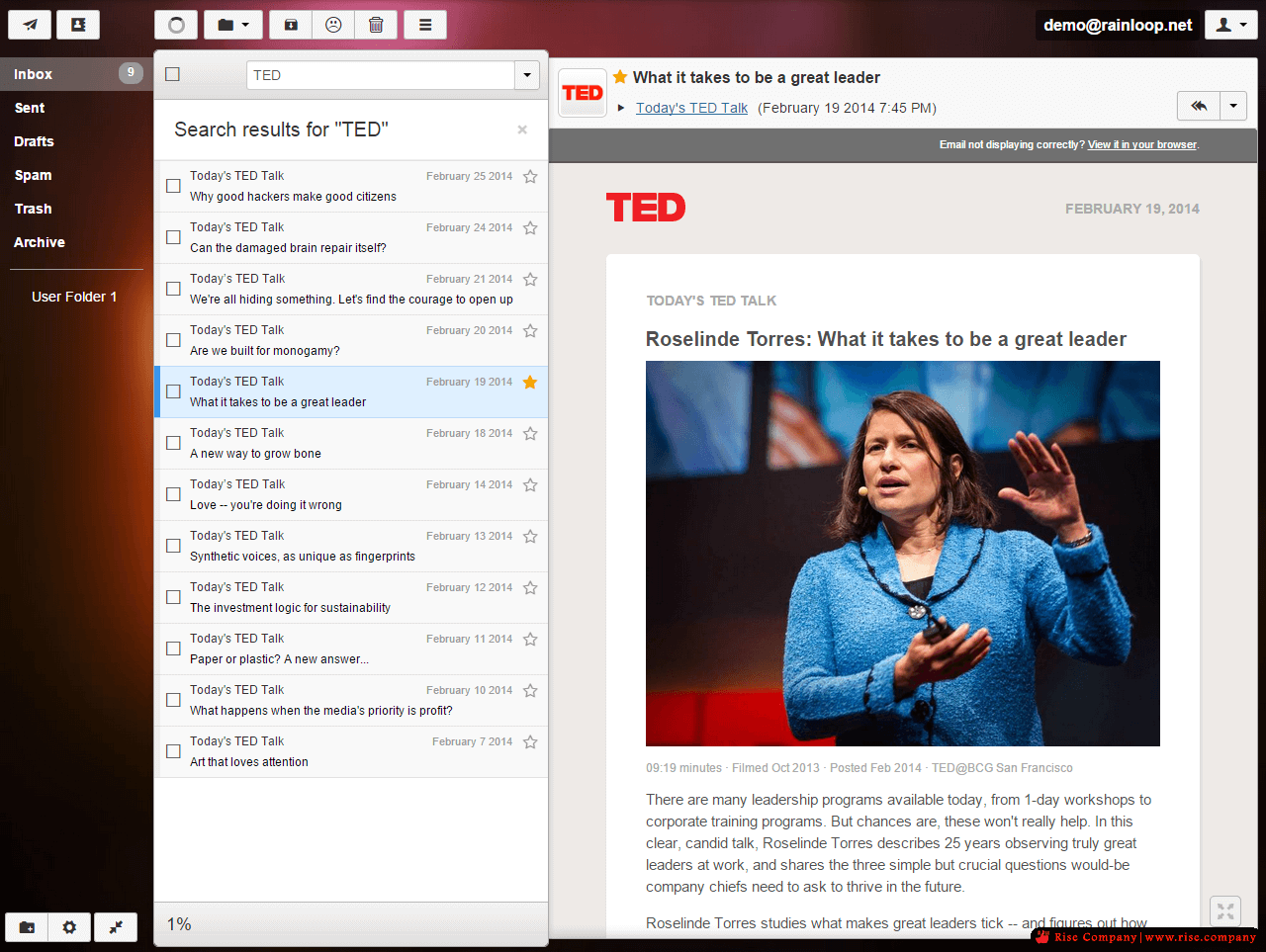Star the February 20 2014 message
Screen dimensions: 1266x952
530,330
